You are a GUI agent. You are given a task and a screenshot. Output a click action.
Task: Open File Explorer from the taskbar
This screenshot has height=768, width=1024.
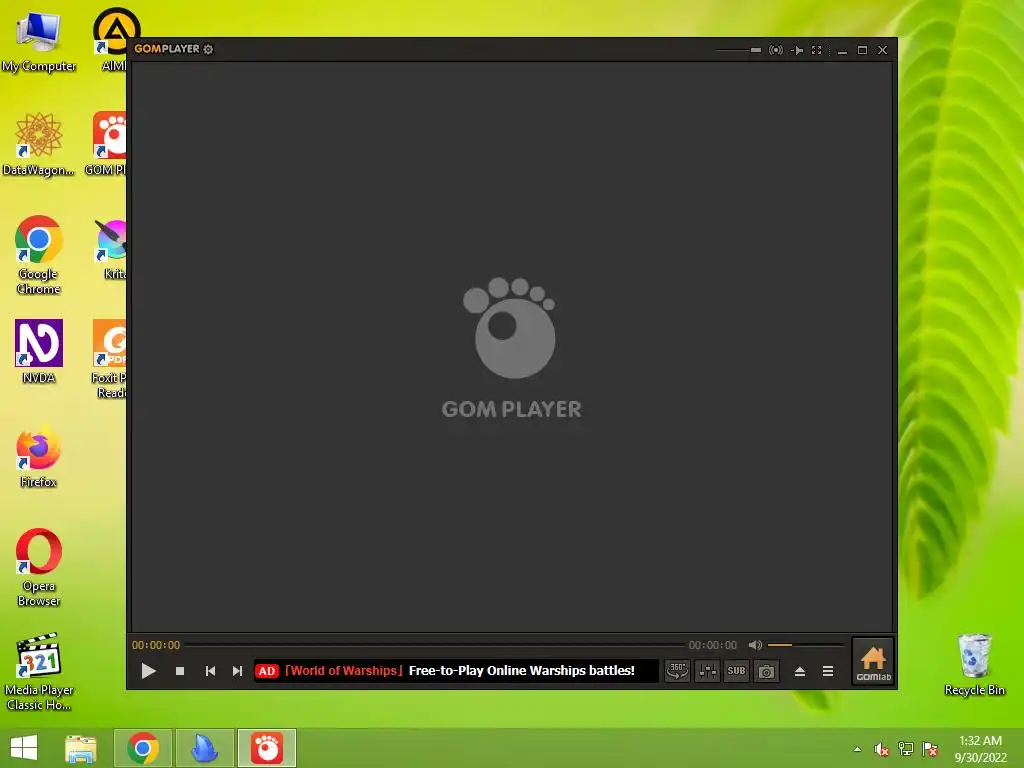pos(81,748)
